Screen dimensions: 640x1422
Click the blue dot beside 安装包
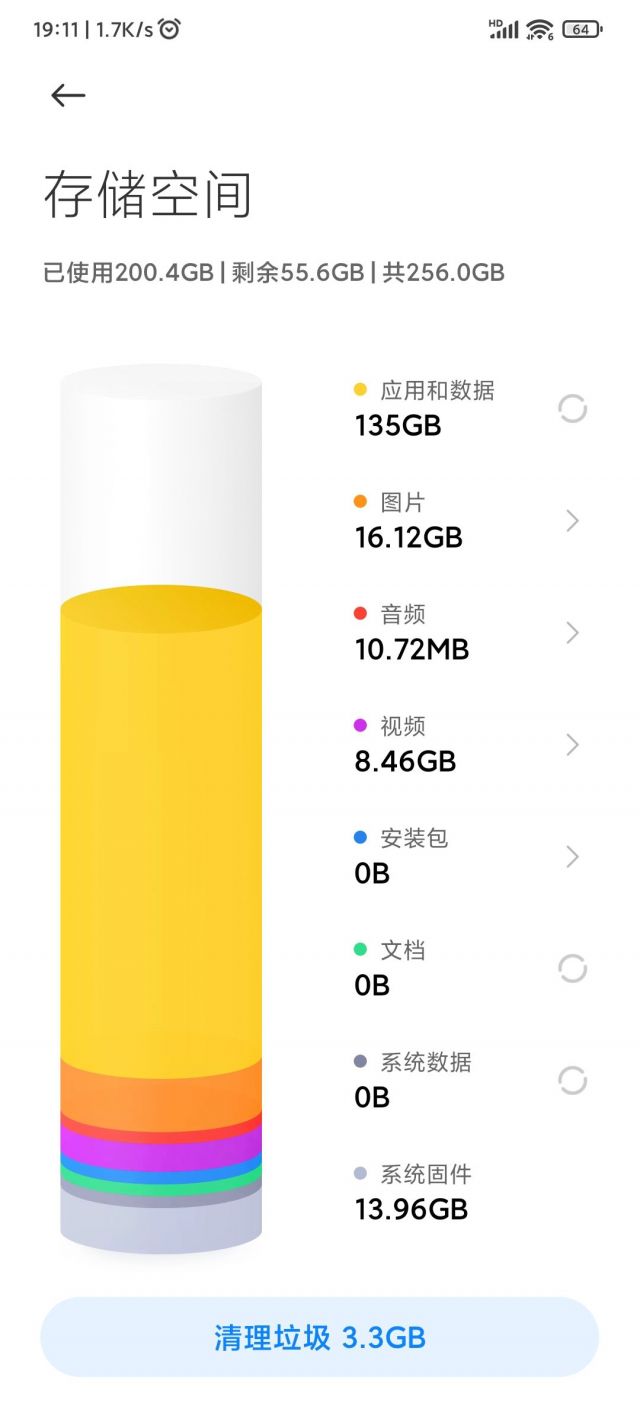(x=358, y=838)
